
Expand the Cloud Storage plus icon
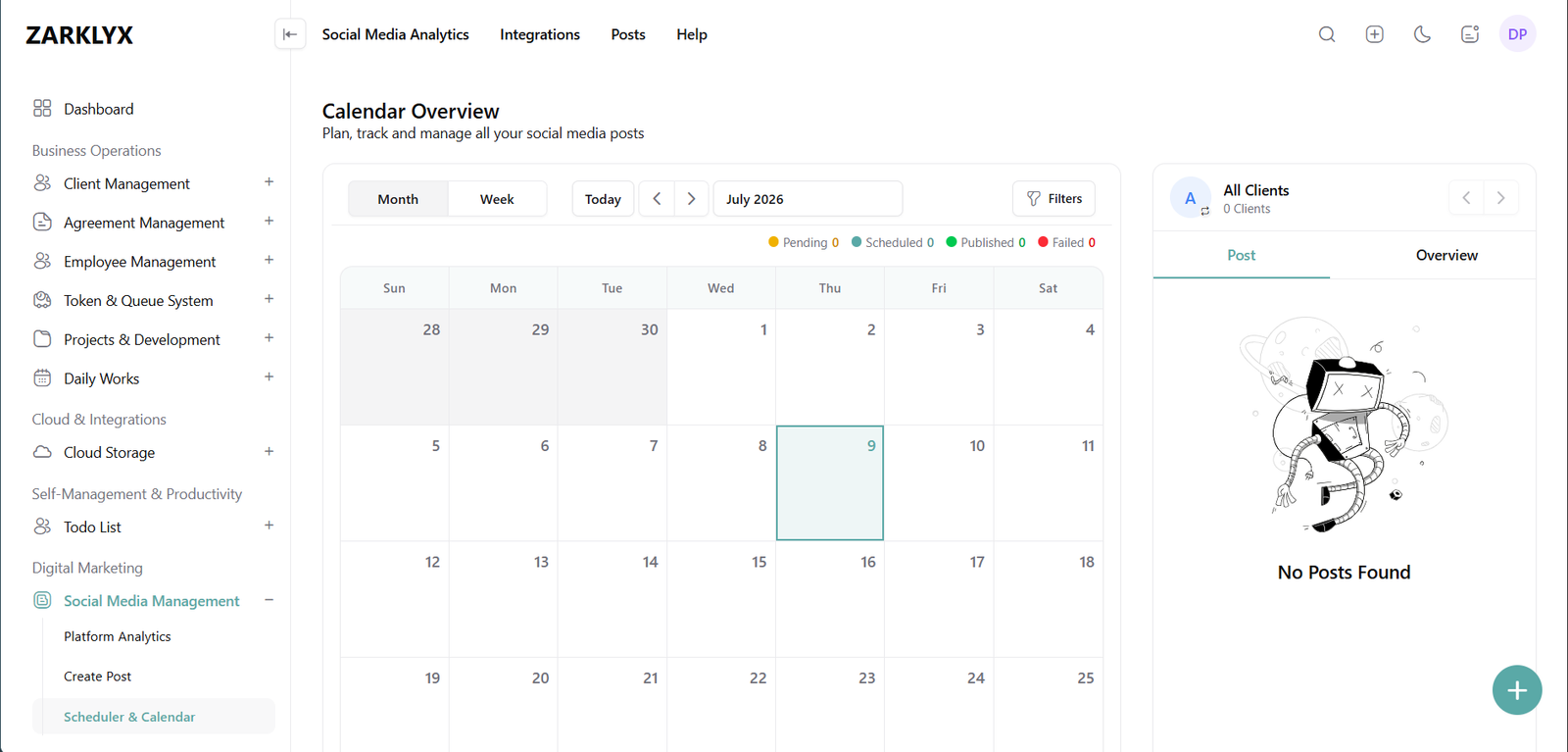point(269,452)
